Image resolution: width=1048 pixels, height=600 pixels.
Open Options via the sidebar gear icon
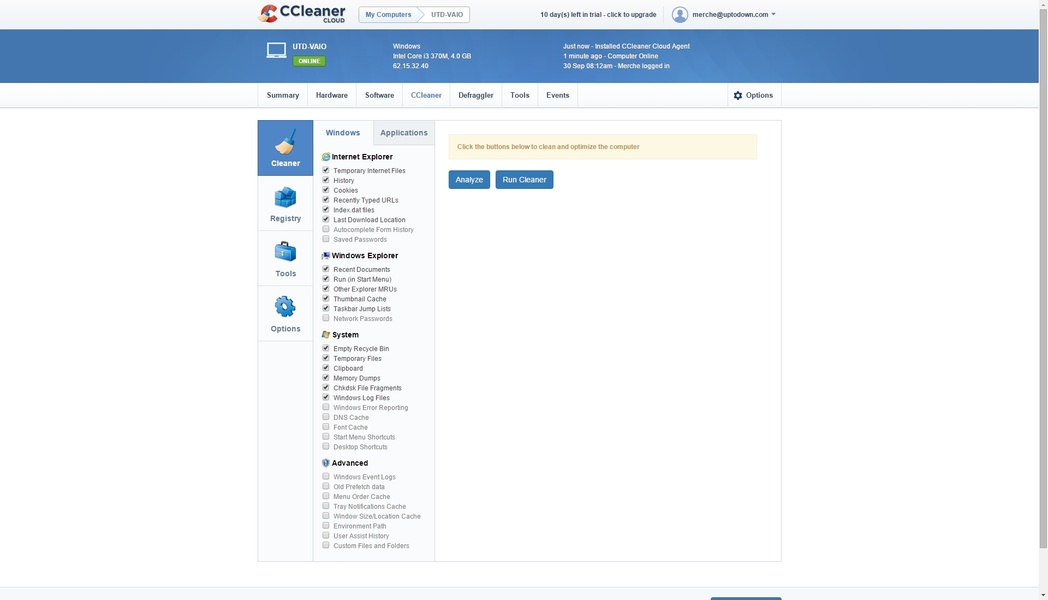pyautogui.click(x=285, y=307)
